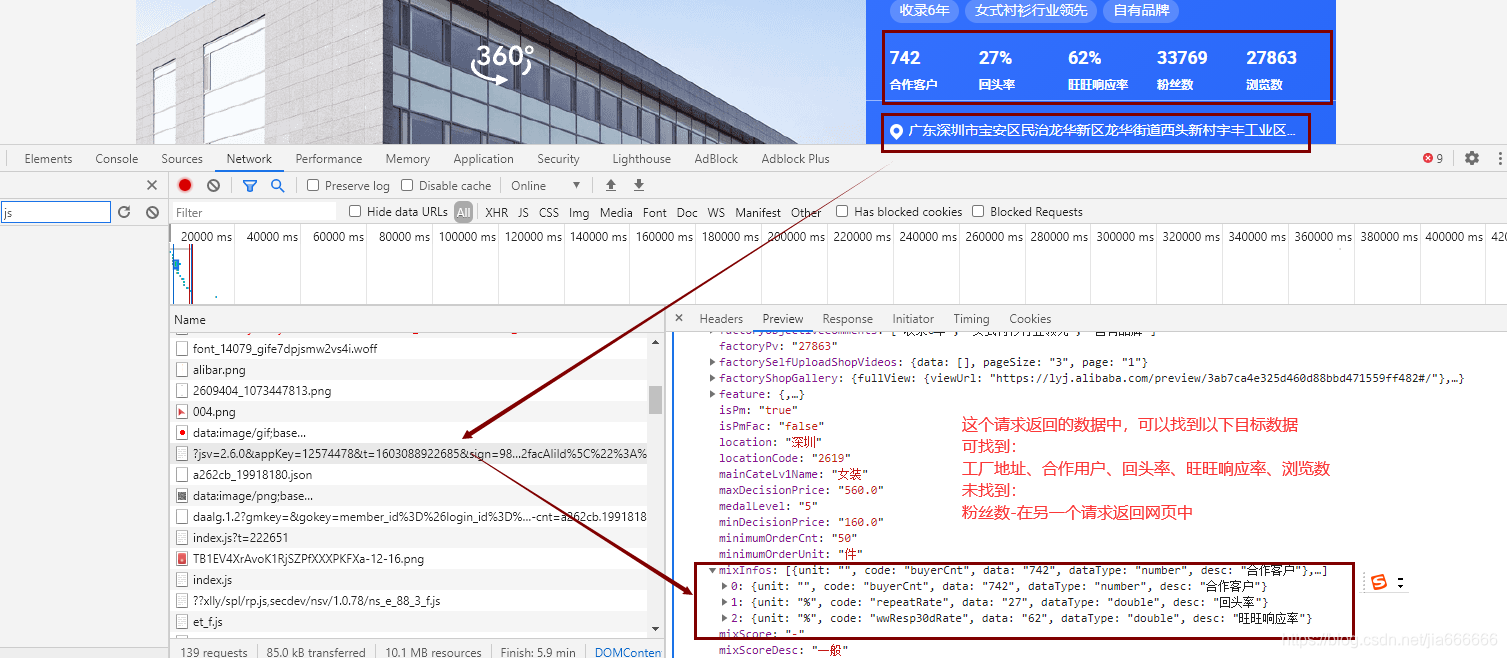Tick the checkbox beside alibar.png

pos(182,370)
